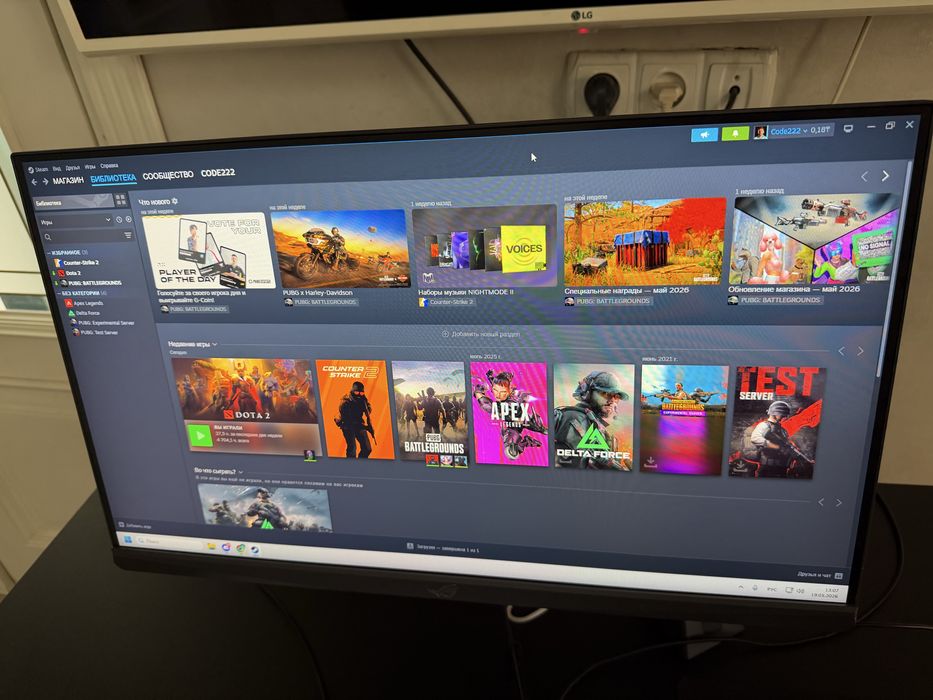
Task: Open the Вид menu
Action: pyautogui.click(x=57, y=168)
